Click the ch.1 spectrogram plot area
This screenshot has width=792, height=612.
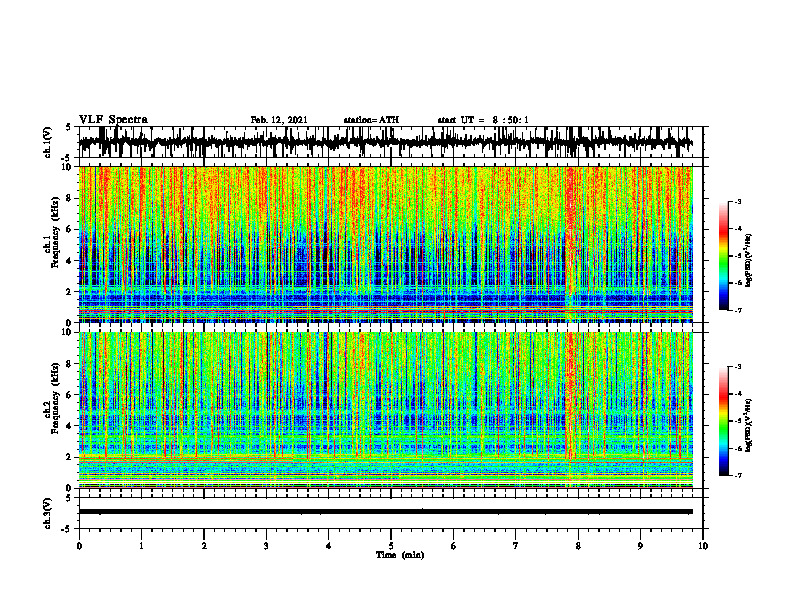tap(386, 244)
